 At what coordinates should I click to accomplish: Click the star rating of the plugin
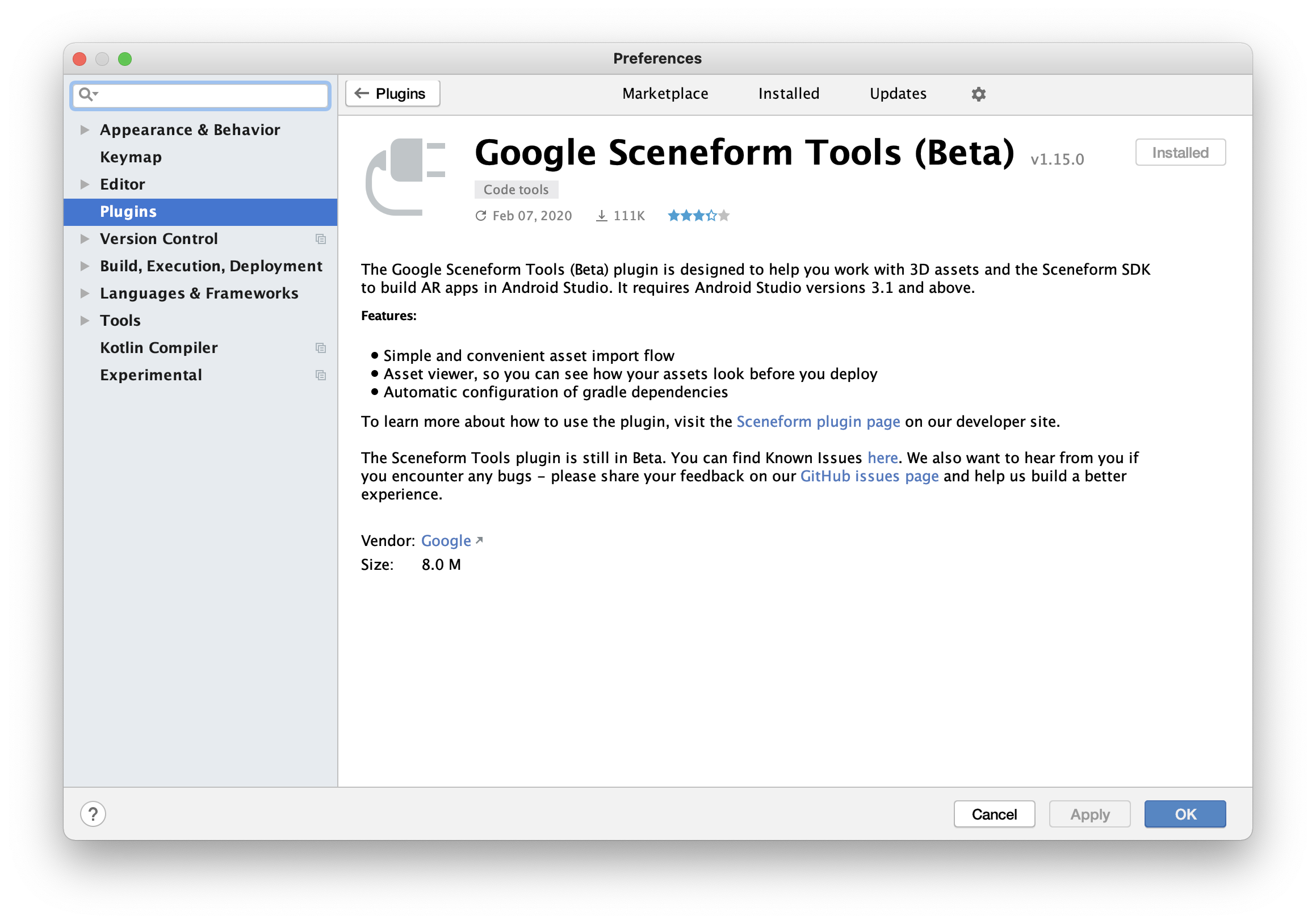(x=698, y=216)
